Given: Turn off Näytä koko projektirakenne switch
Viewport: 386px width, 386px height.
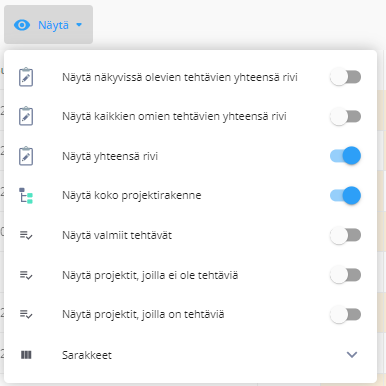Looking at the screenshot, I should point(345,195).
